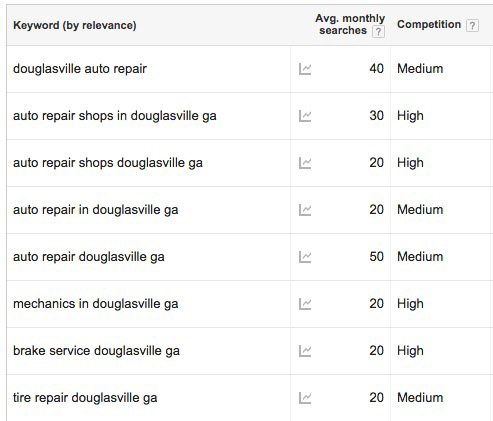Viewport: 493px width, 421px height.
Task: Show search trend icon for auto repair douglasville ga
Action: (x=305, y=257)
